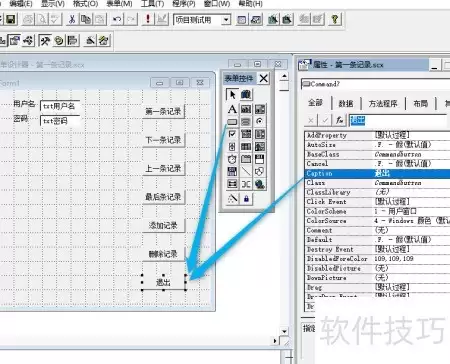Open the Command7 object dropdown

375,84
